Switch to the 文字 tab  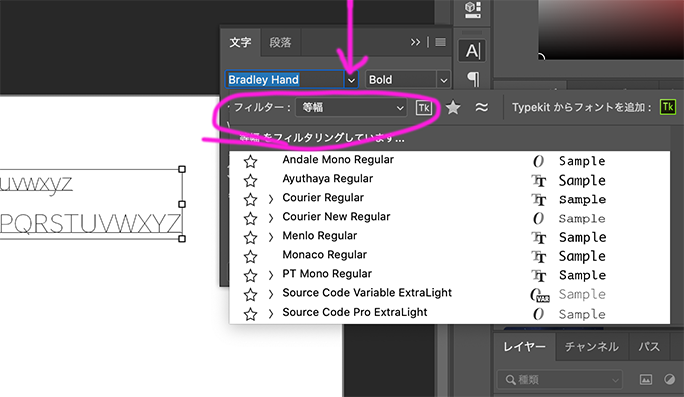click(240, 42)
